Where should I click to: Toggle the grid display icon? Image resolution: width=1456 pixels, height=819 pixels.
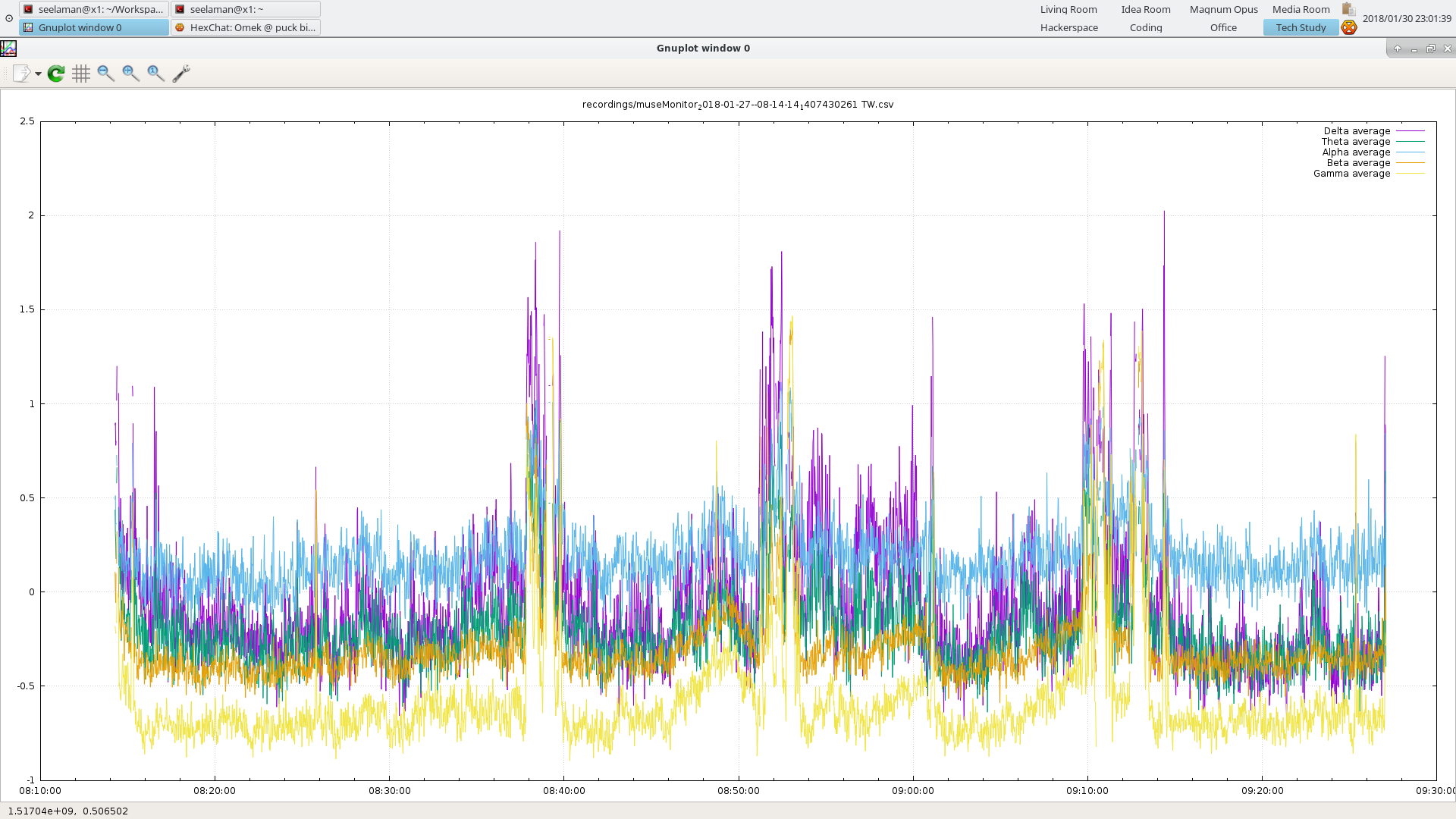(81, 74)
